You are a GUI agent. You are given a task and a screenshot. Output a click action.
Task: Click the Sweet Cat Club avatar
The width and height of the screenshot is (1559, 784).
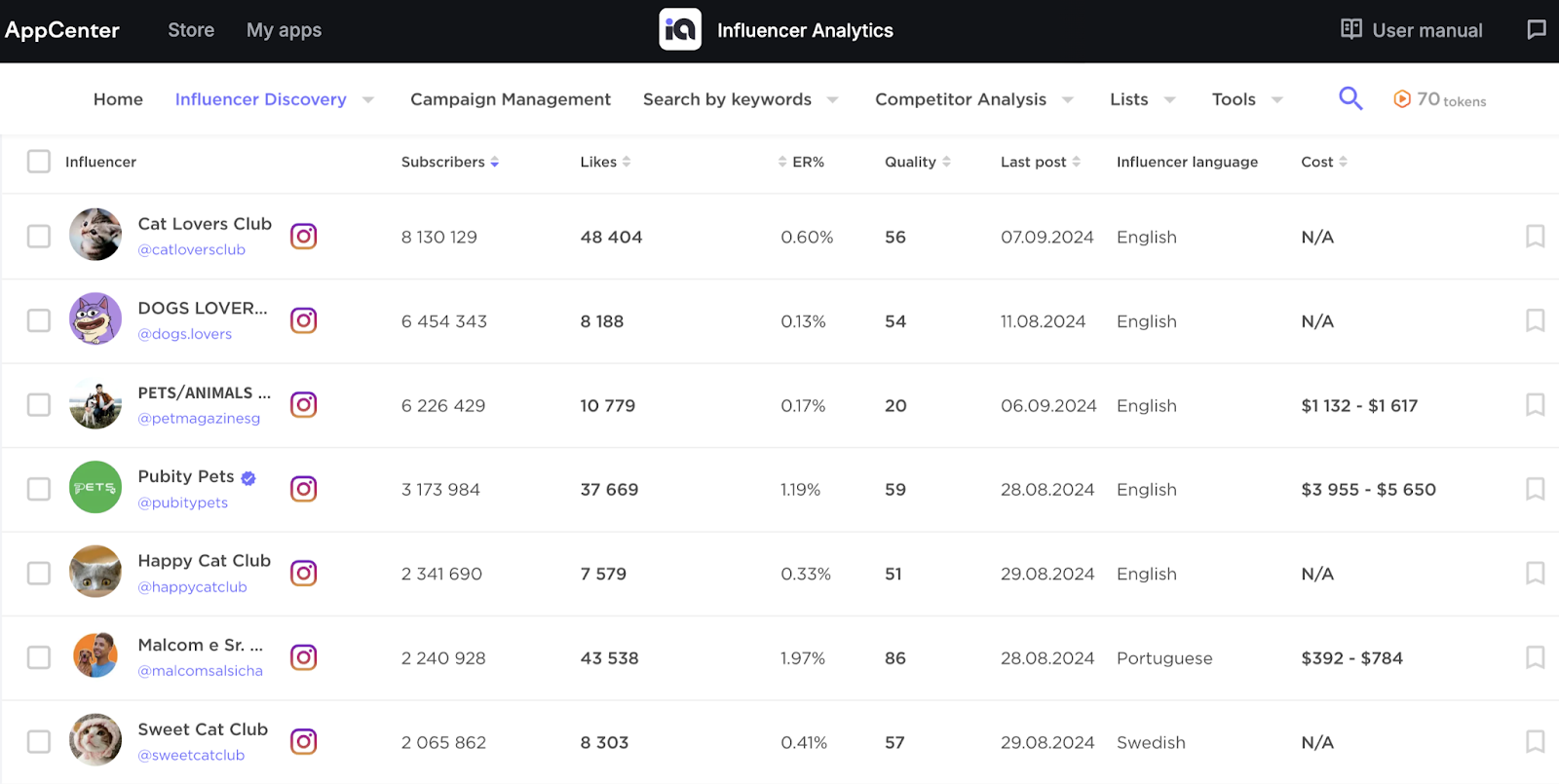click(95, 740)
